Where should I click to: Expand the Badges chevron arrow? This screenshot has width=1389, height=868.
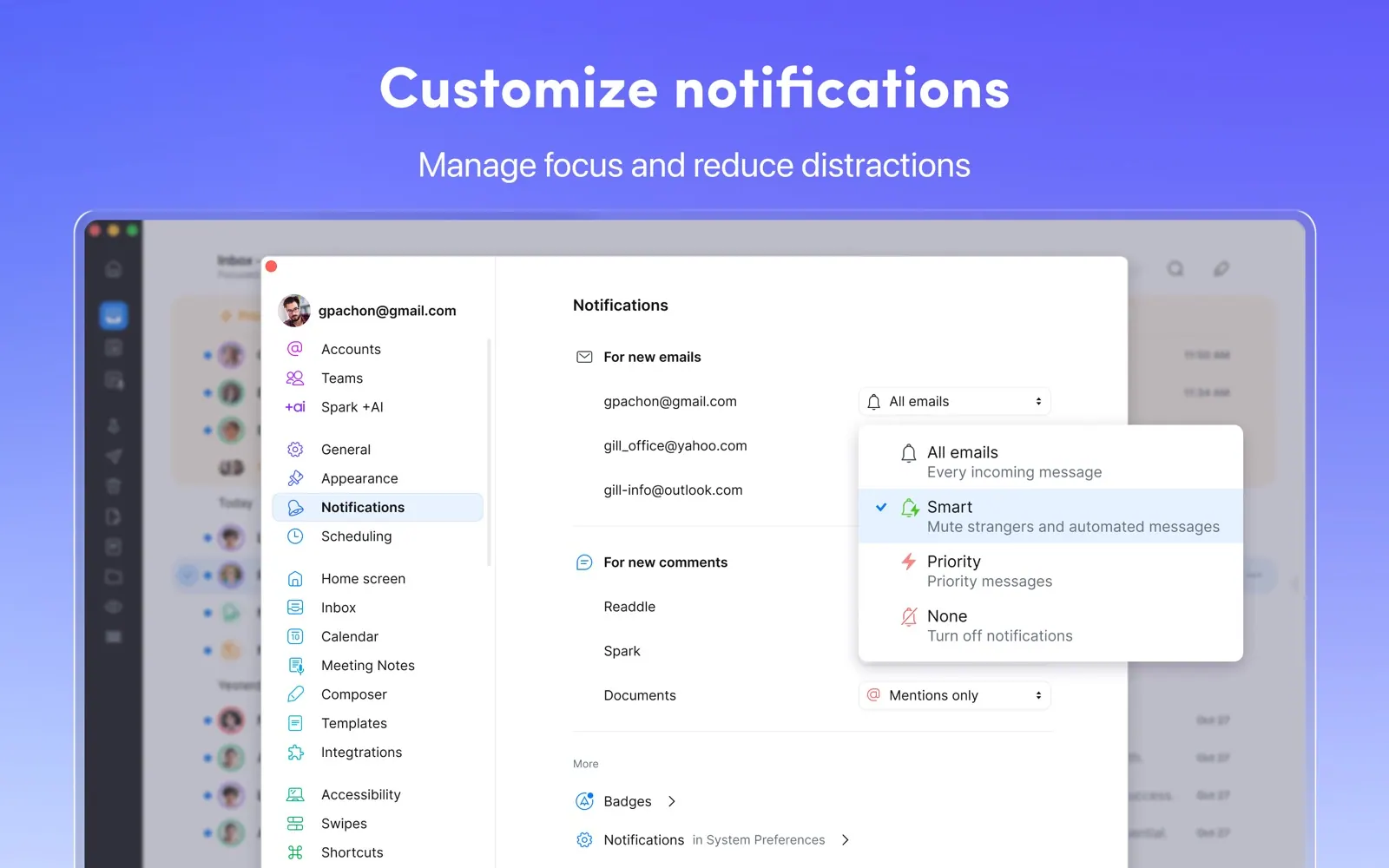click(x=672, y=801)
